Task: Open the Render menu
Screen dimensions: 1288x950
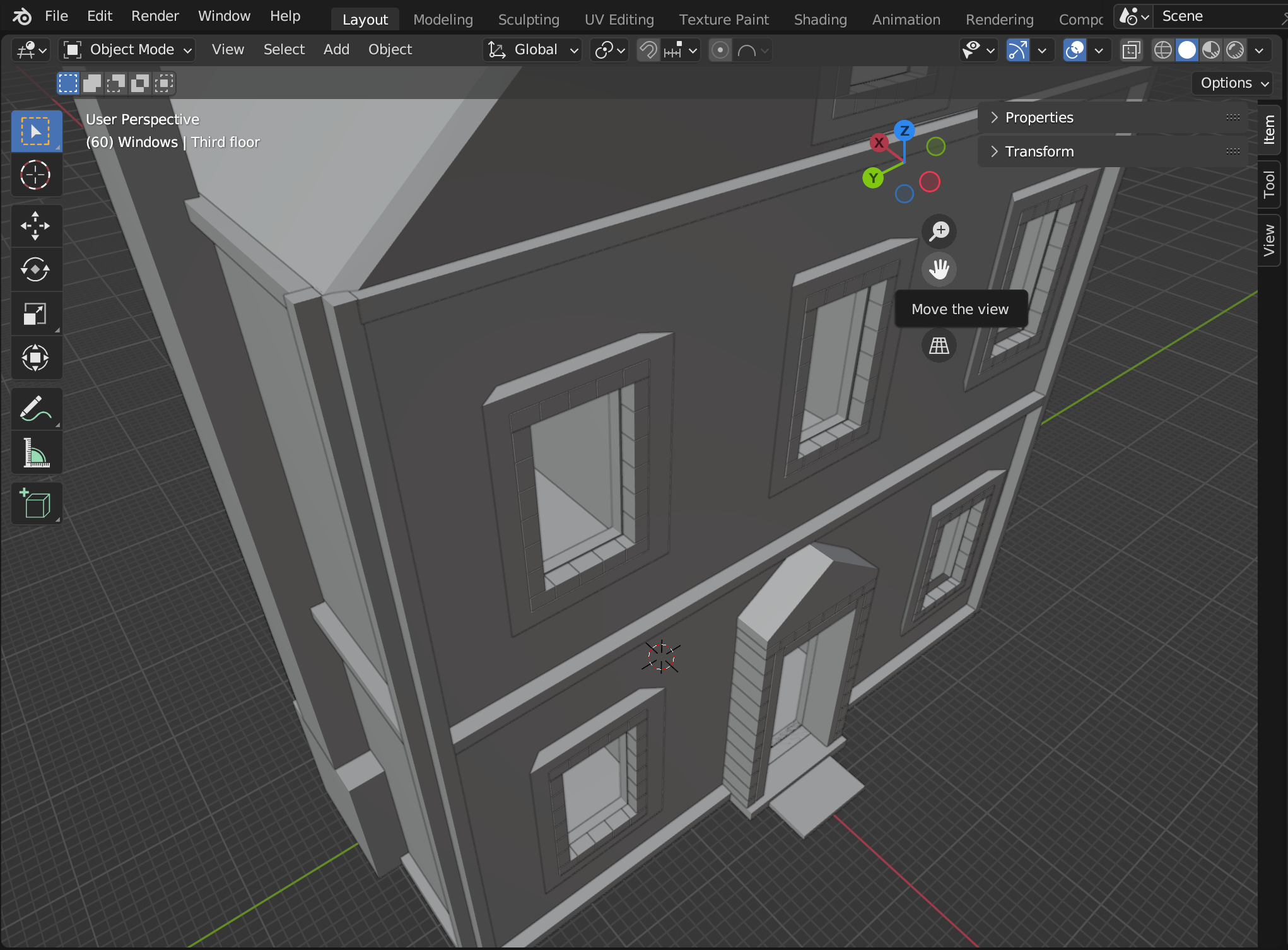Action: (155, 16)
